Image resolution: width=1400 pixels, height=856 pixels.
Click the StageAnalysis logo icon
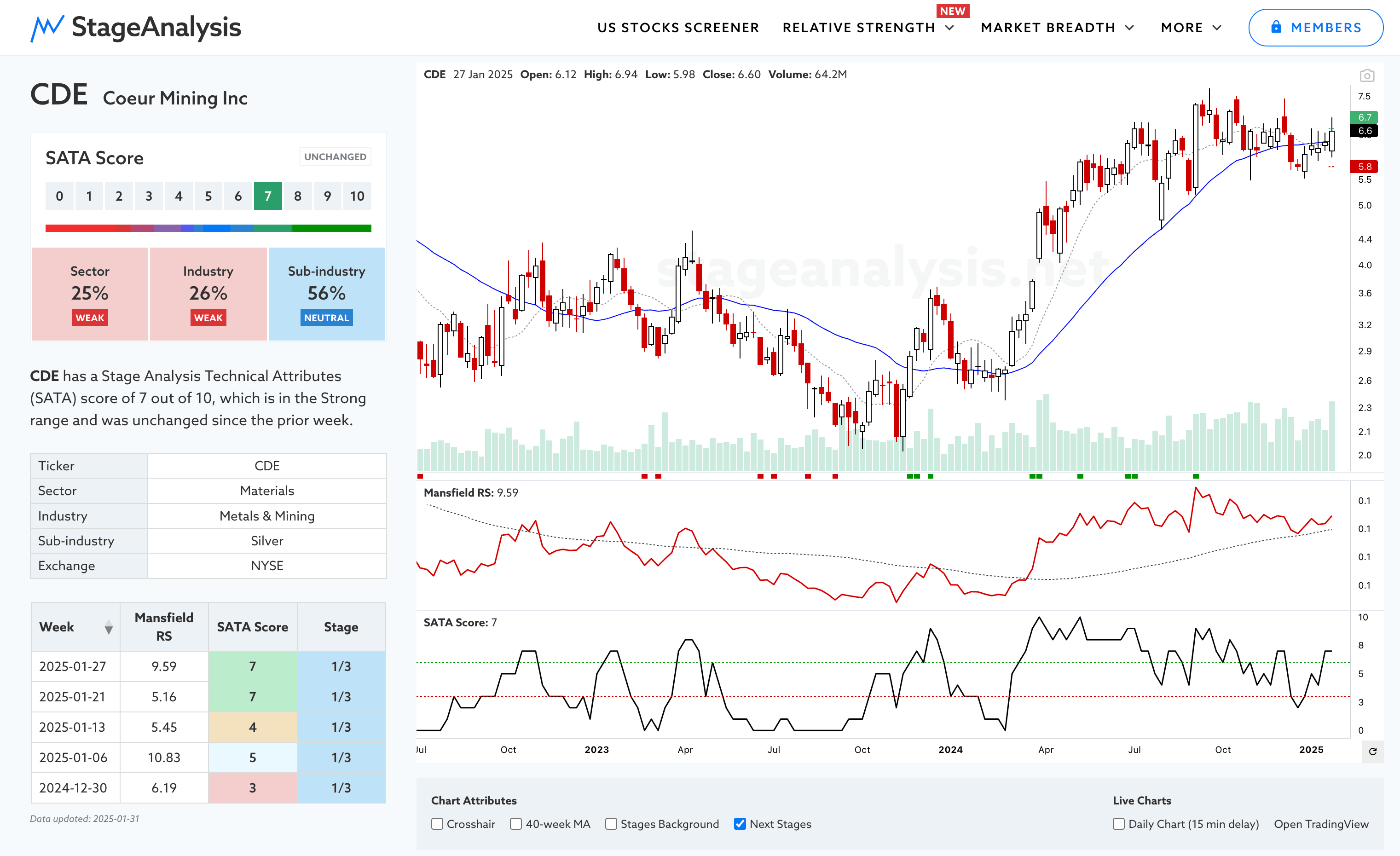(46, 28)
